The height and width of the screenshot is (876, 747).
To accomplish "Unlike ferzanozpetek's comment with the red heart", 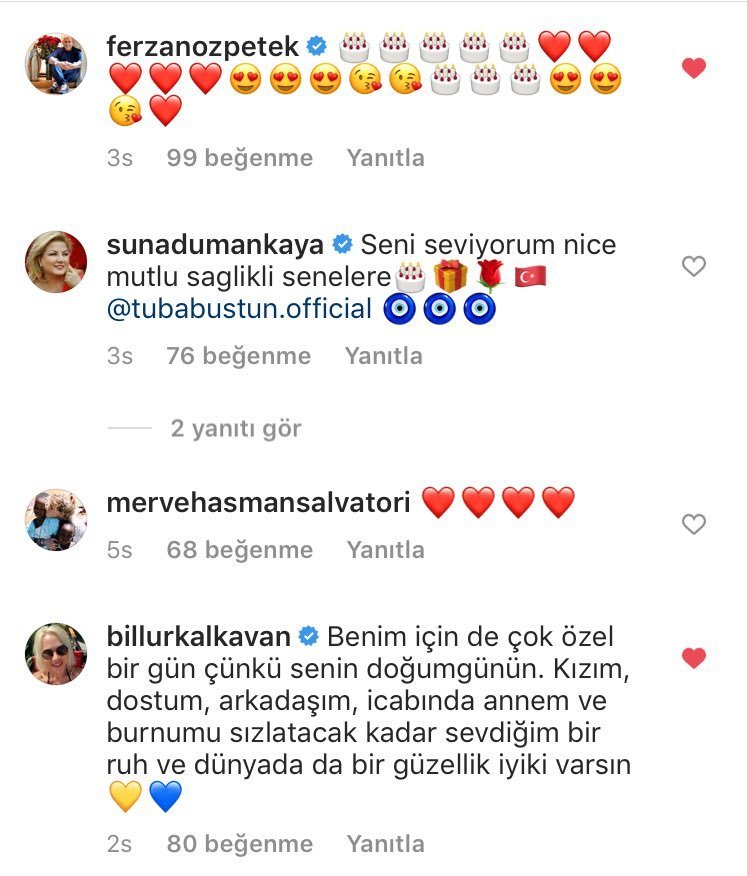I will tap(694, 68).
